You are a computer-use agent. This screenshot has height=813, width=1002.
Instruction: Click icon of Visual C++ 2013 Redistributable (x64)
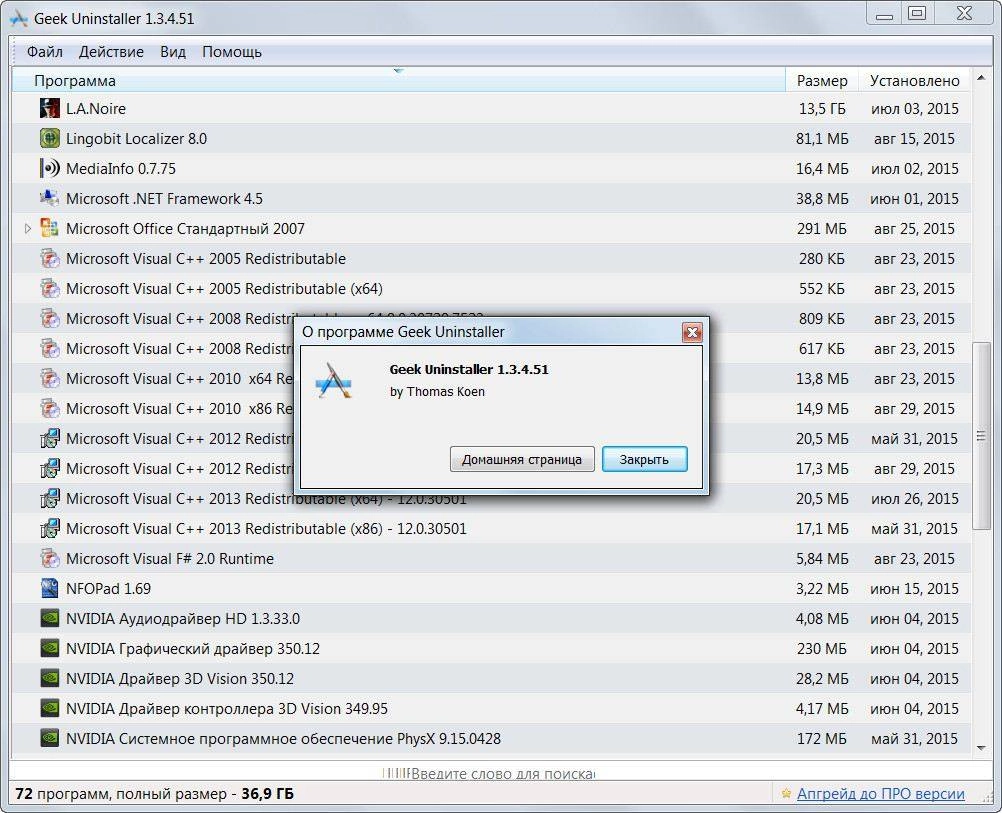[x=49, y=499]
